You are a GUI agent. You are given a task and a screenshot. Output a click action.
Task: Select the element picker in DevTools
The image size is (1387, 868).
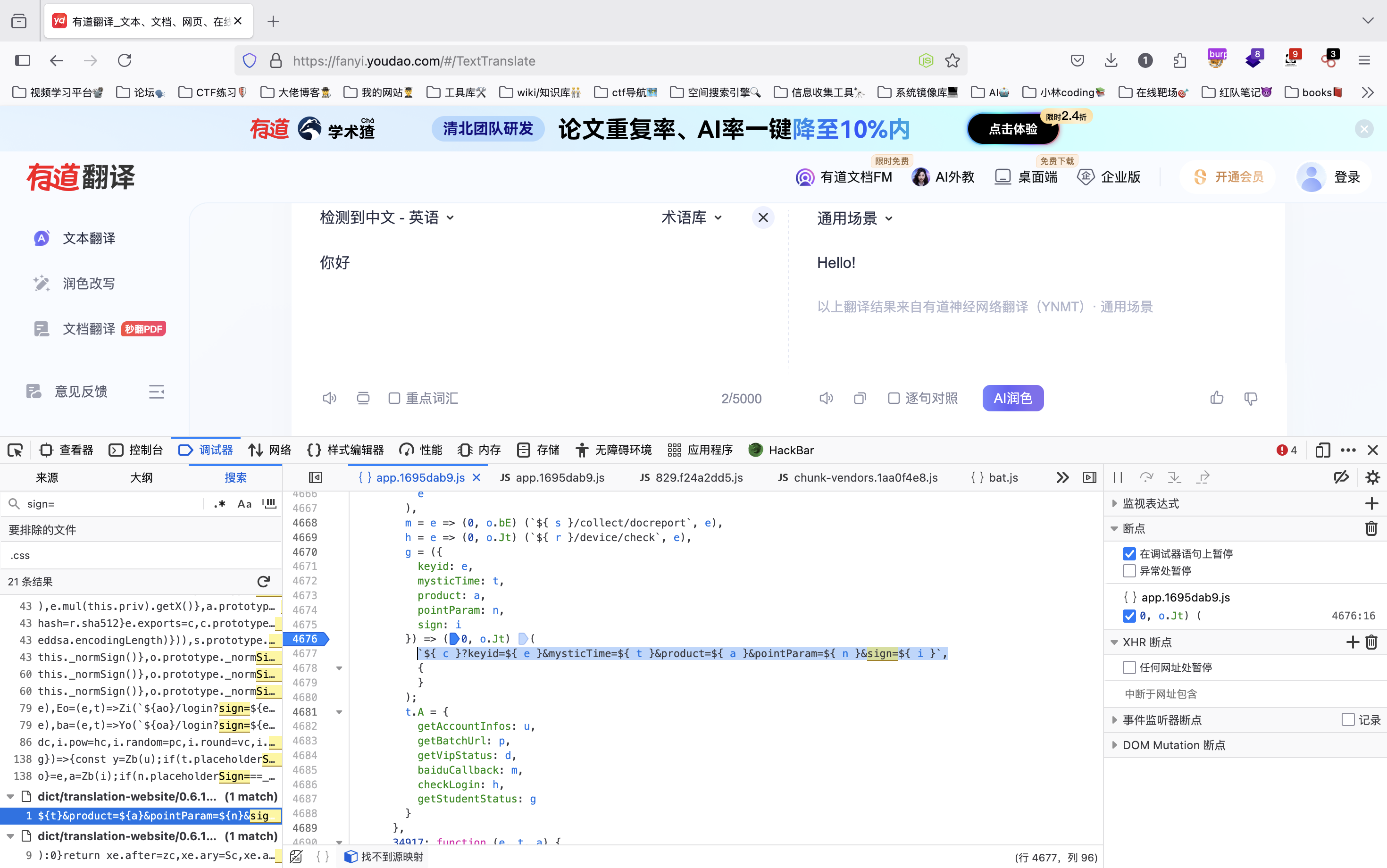click(15, 450)
